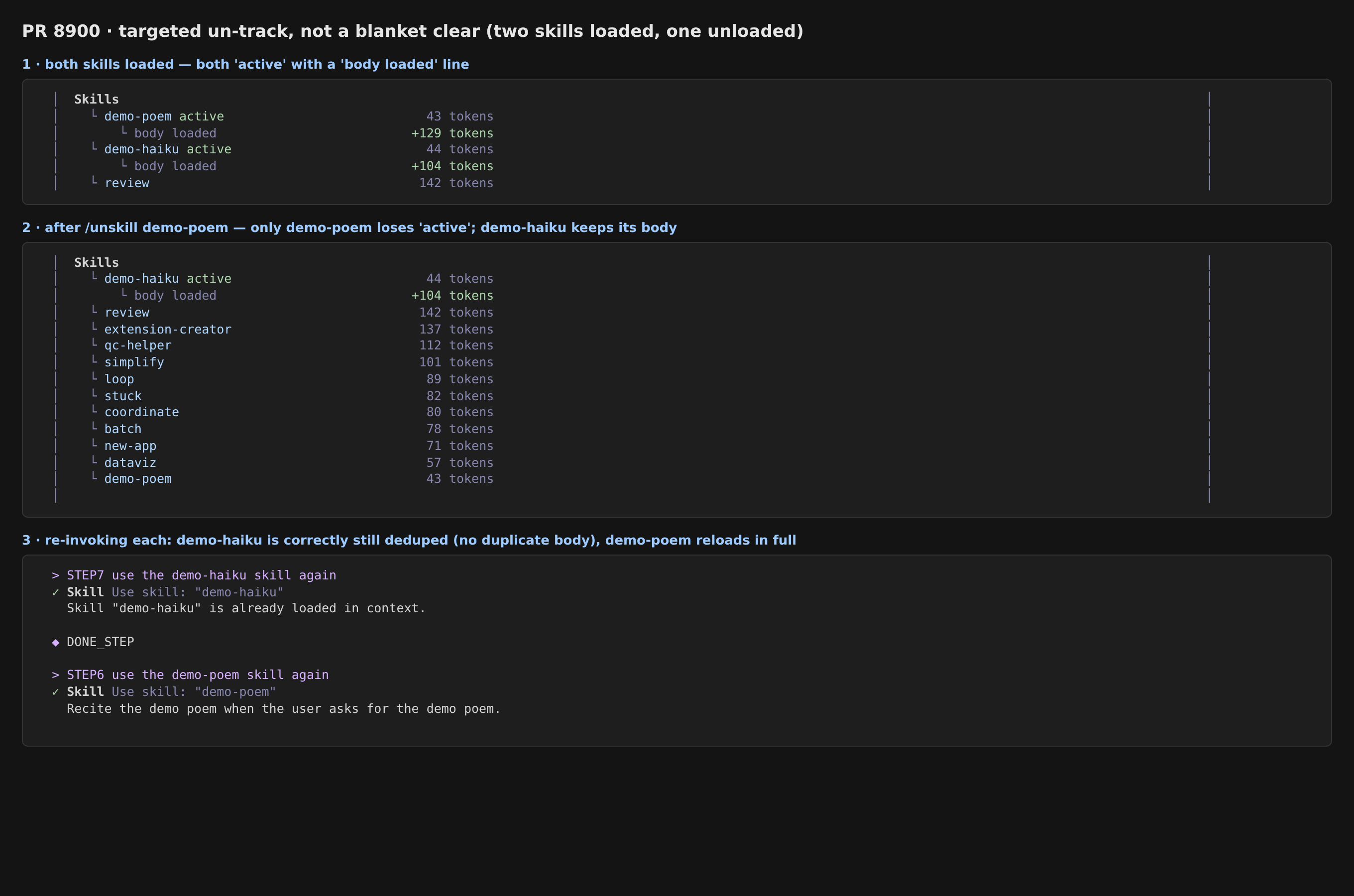Select the "qc-helper" skill row
1354x896 pixels.
138,345
